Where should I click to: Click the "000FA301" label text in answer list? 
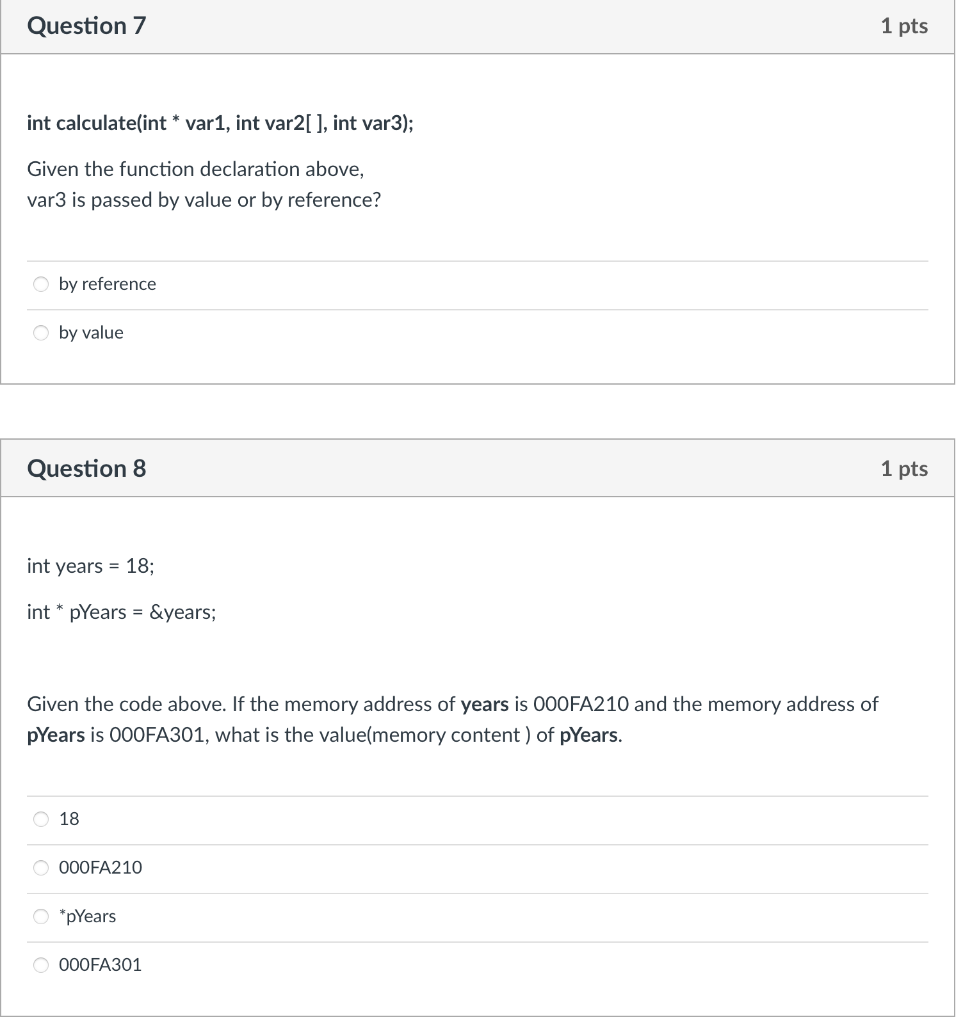coord(100,964)
